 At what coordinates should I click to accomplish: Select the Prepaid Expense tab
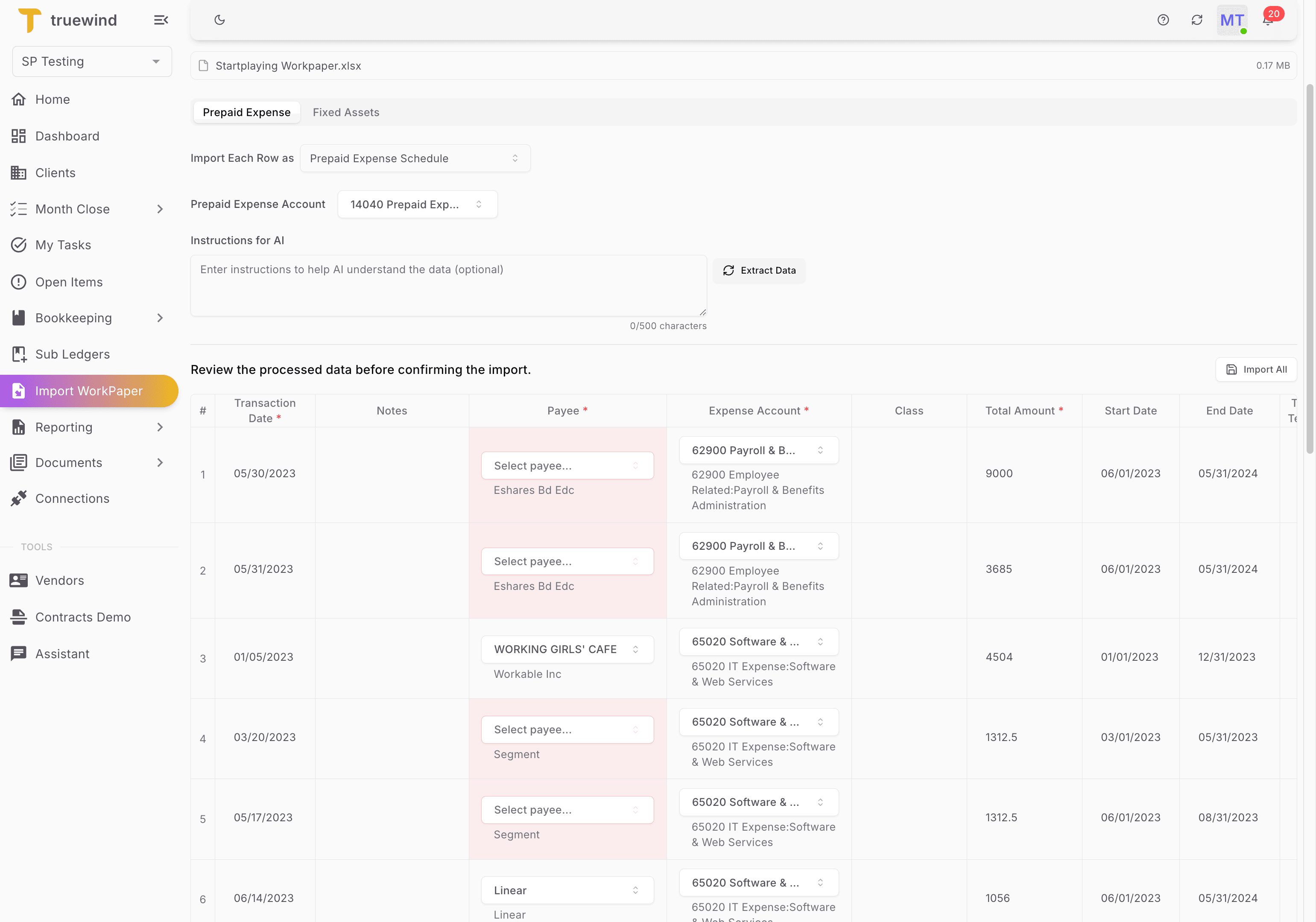click(x=246, y=112)
